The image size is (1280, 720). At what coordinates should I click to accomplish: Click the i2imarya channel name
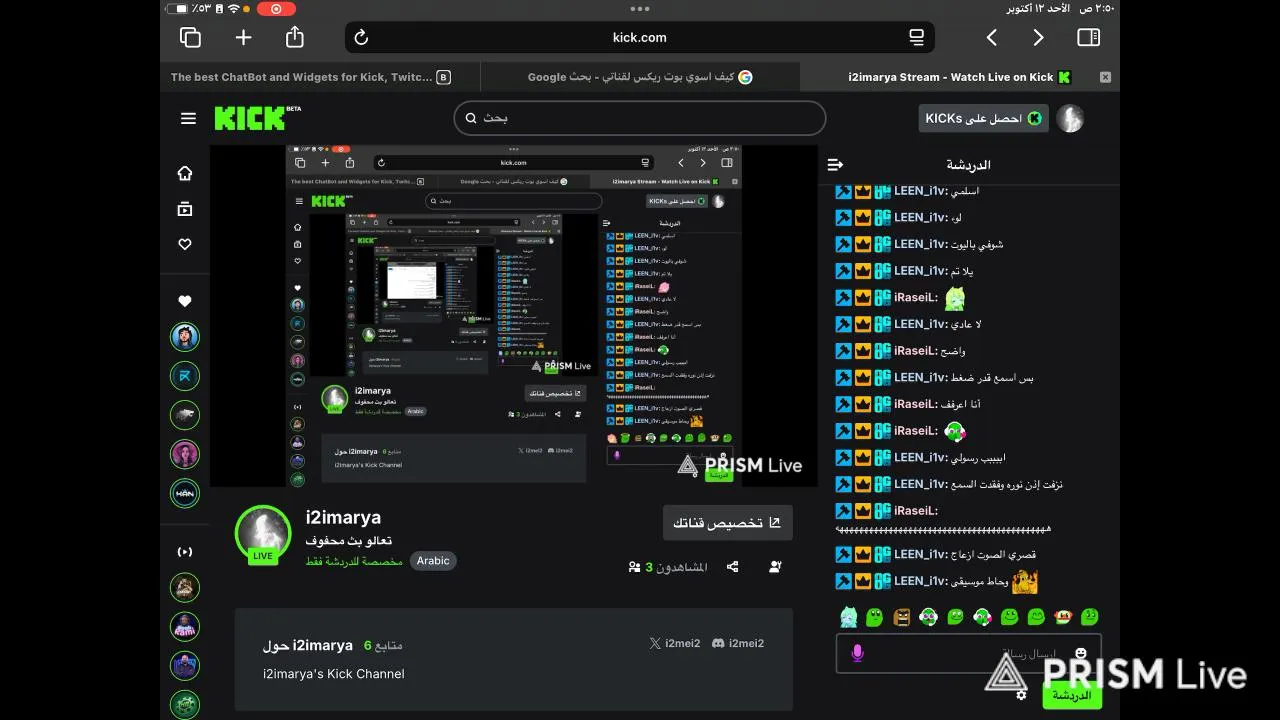[x=343, y=517]
